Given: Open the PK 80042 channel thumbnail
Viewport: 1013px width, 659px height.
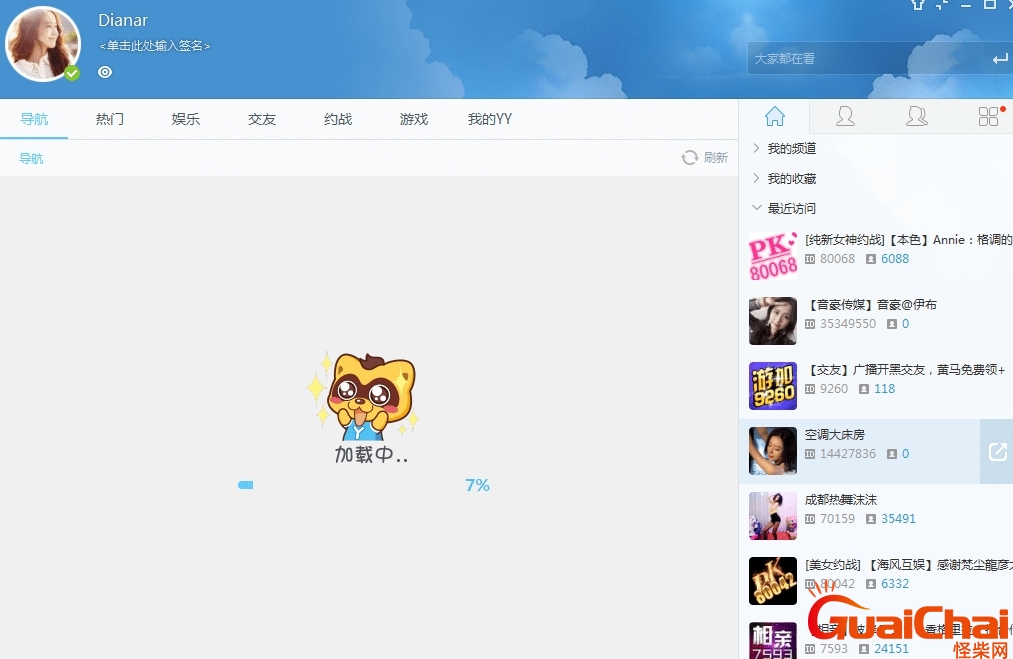Looking at the screenshot, I should pos(773,581).
